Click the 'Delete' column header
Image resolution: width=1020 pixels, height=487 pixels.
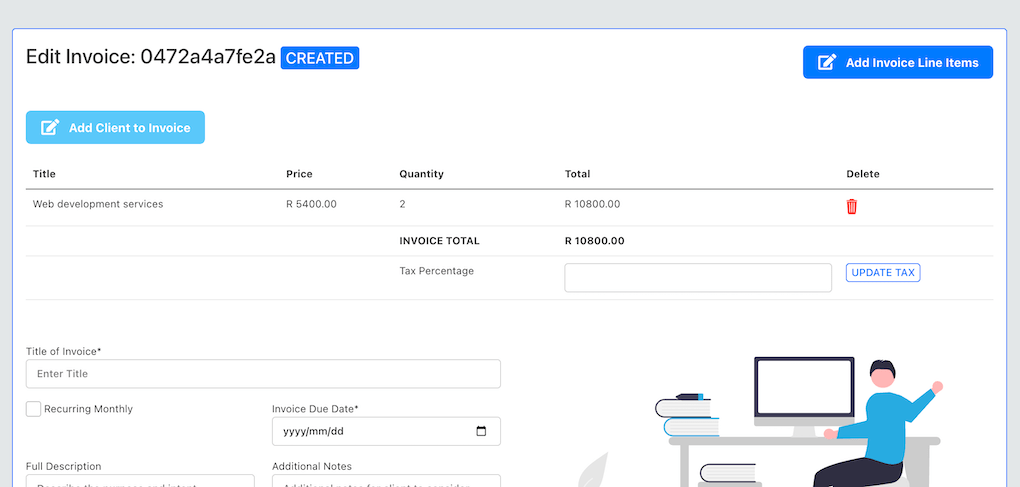coord(863,174)
